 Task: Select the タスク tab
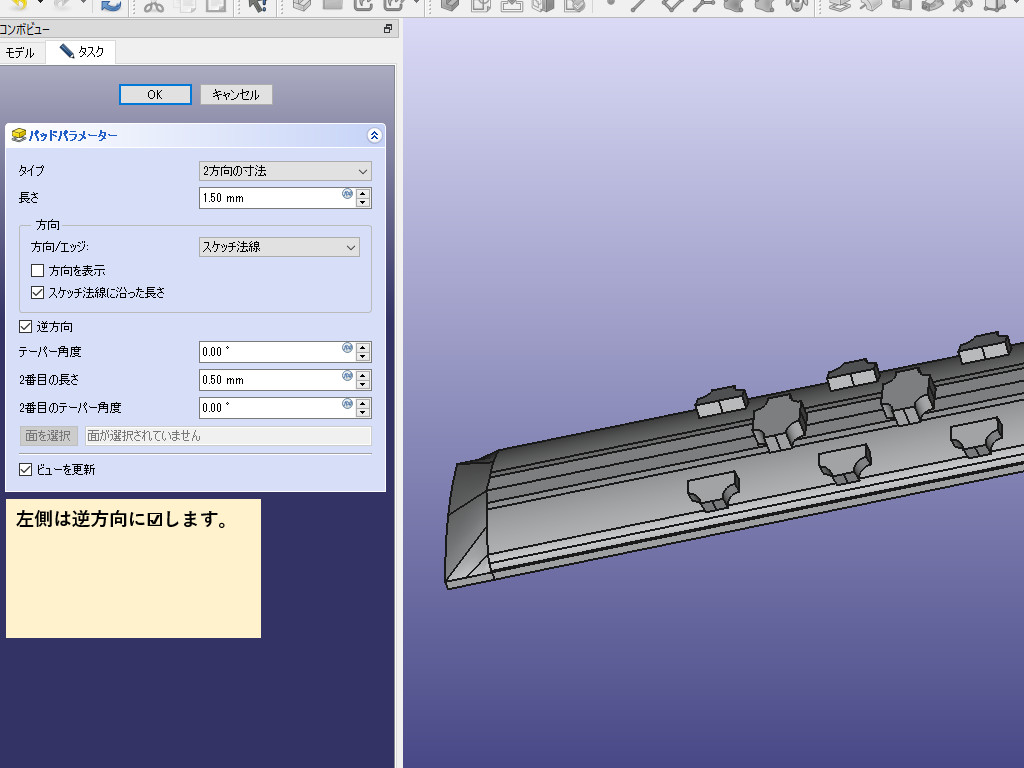tap(82, 52)
